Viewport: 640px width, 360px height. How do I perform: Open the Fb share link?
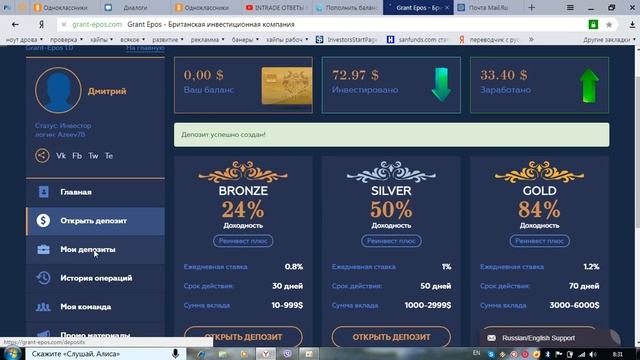77,156
